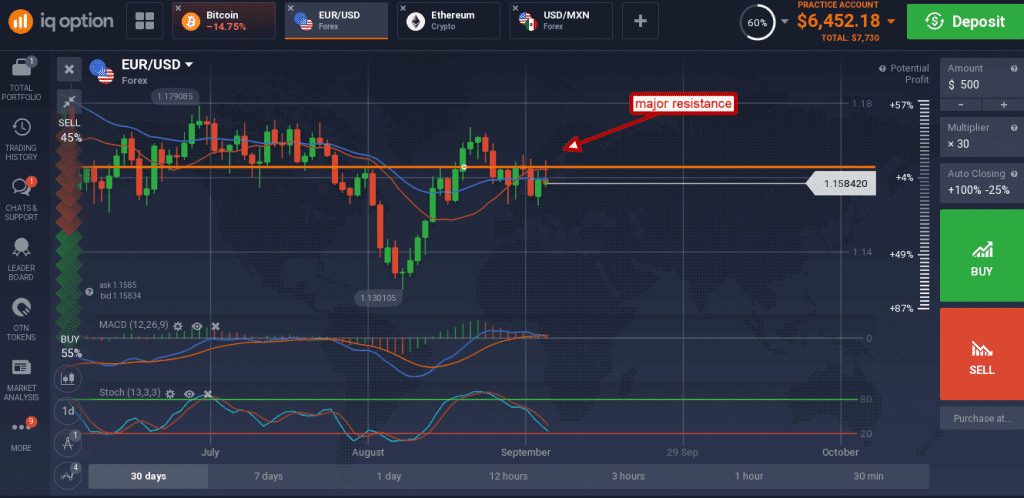
Task: Open the indicators list icon
Action: 68,476
